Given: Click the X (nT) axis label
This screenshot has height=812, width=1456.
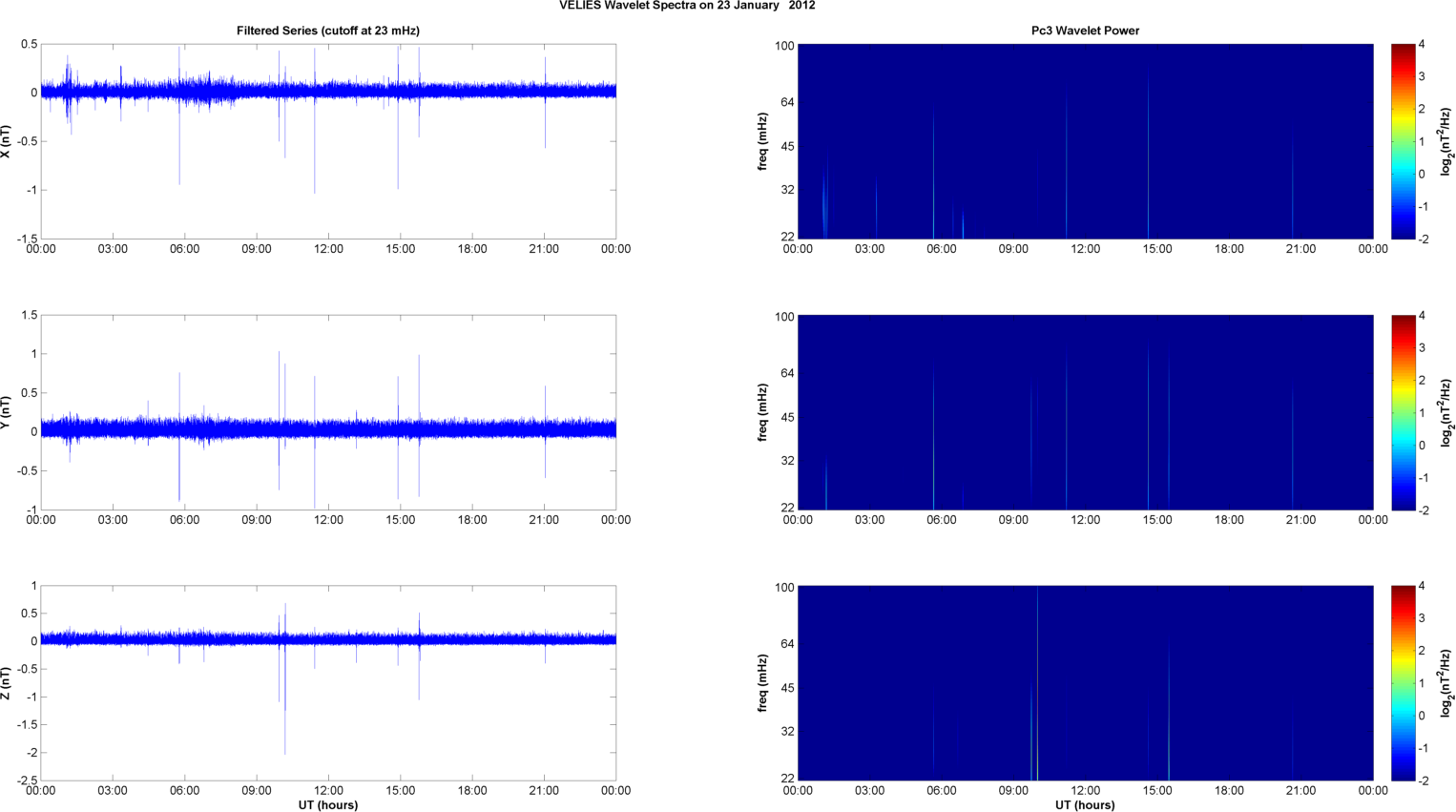Looking at the screenshot, I should [x=7, y=141].
